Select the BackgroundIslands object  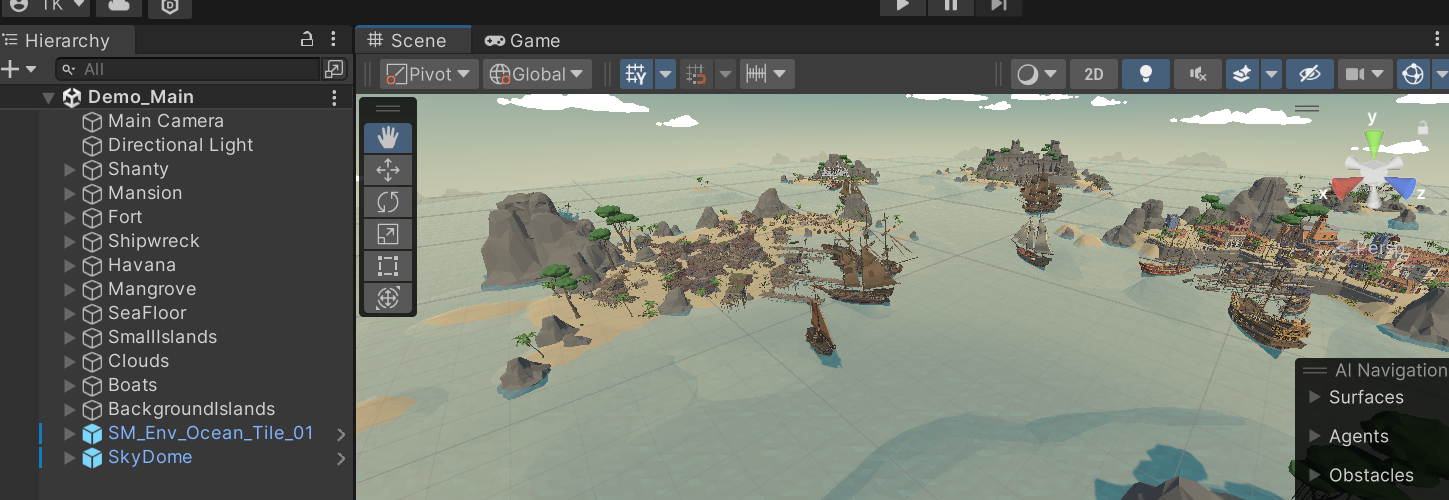click(191, 409)
